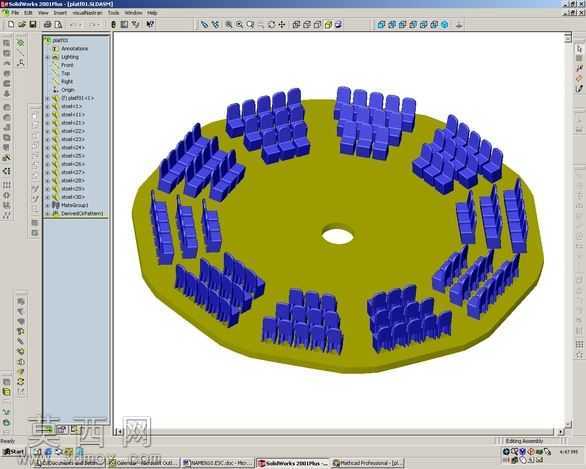This screenshot has height=469, width=586.
Task: Switch to the Mathcad Professional taskbar button
Action: pos(367,463)
